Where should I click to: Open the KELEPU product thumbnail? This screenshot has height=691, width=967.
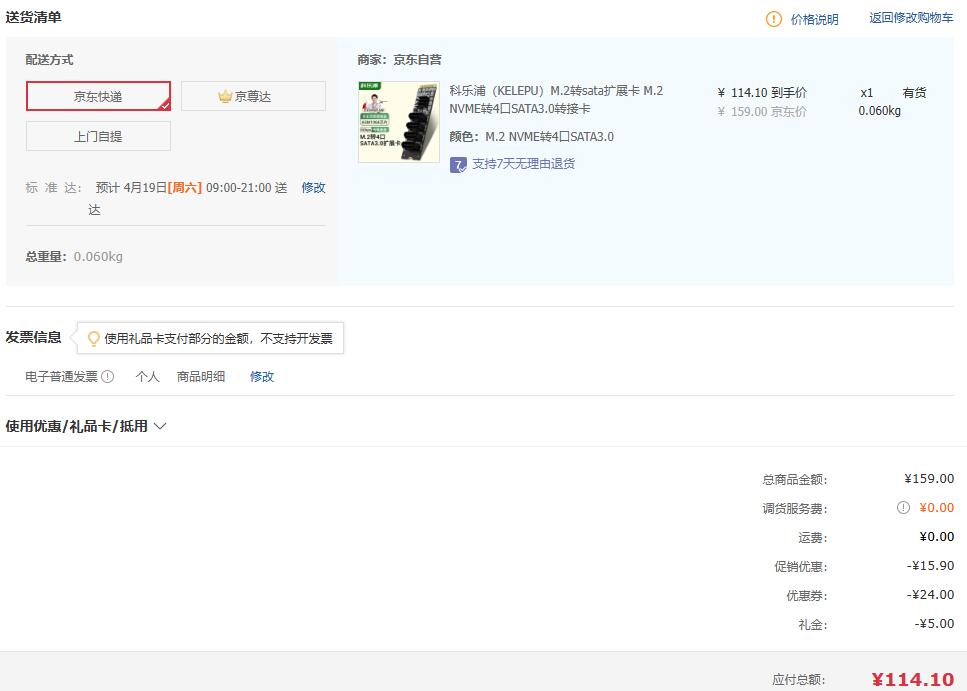click(399, 122)
